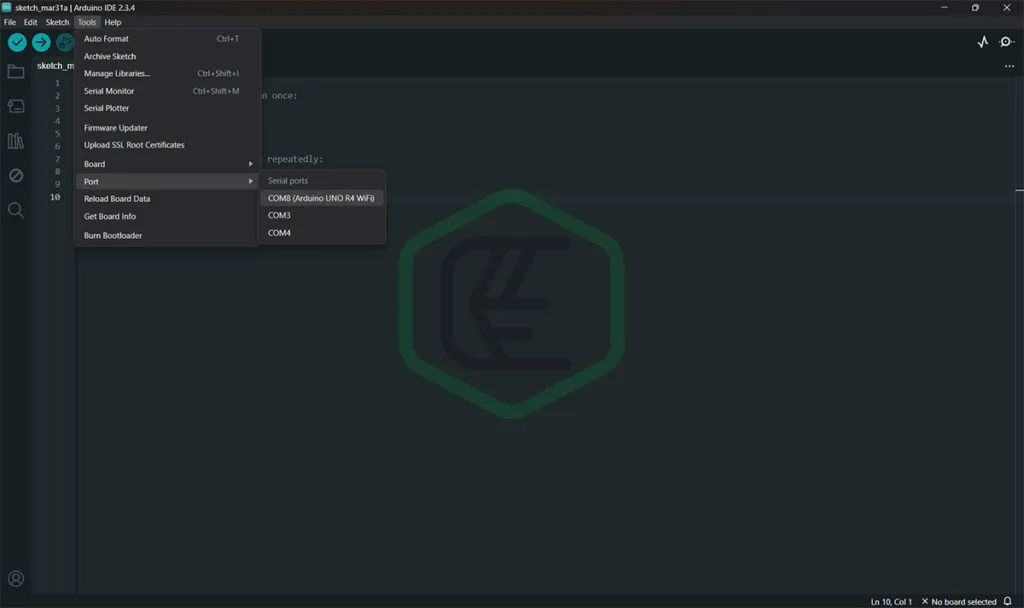Screen dimensions: 1024x608
Task: Switch to the sketch_mar31a editor tab
Action: (x=55, y=66)
